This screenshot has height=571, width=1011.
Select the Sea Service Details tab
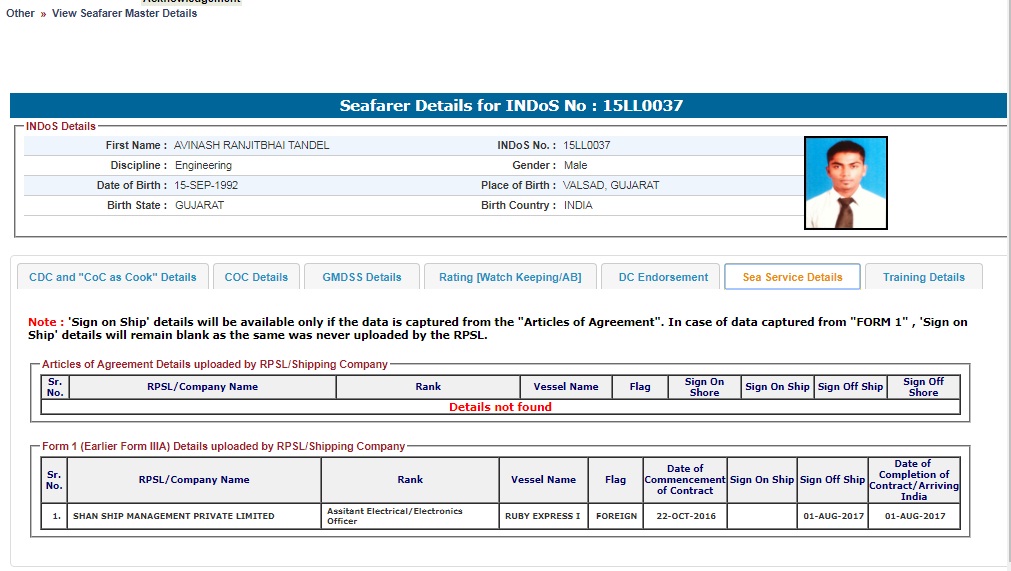[792, 277]
